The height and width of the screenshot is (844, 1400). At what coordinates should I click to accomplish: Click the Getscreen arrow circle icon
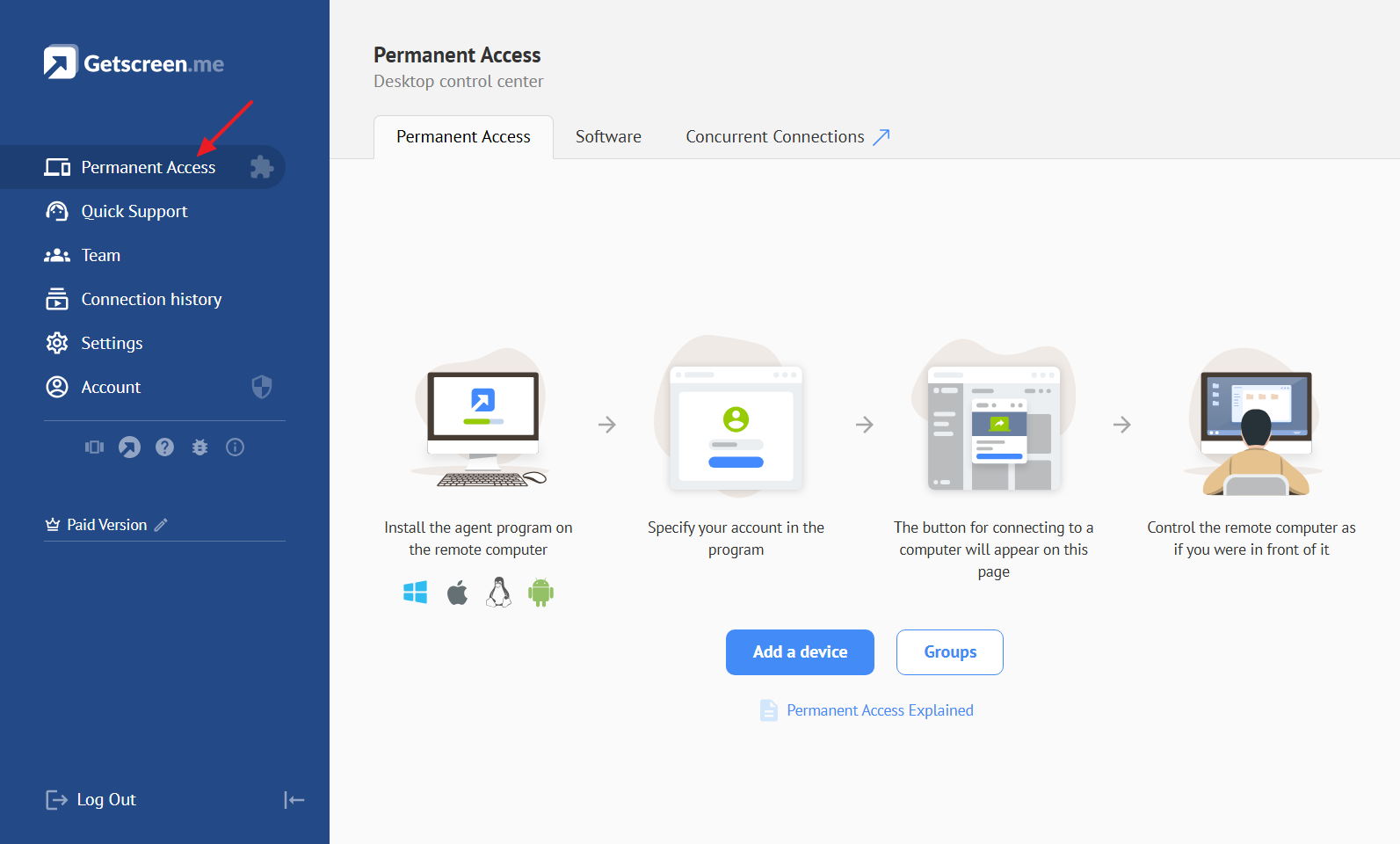click(129, 447)
